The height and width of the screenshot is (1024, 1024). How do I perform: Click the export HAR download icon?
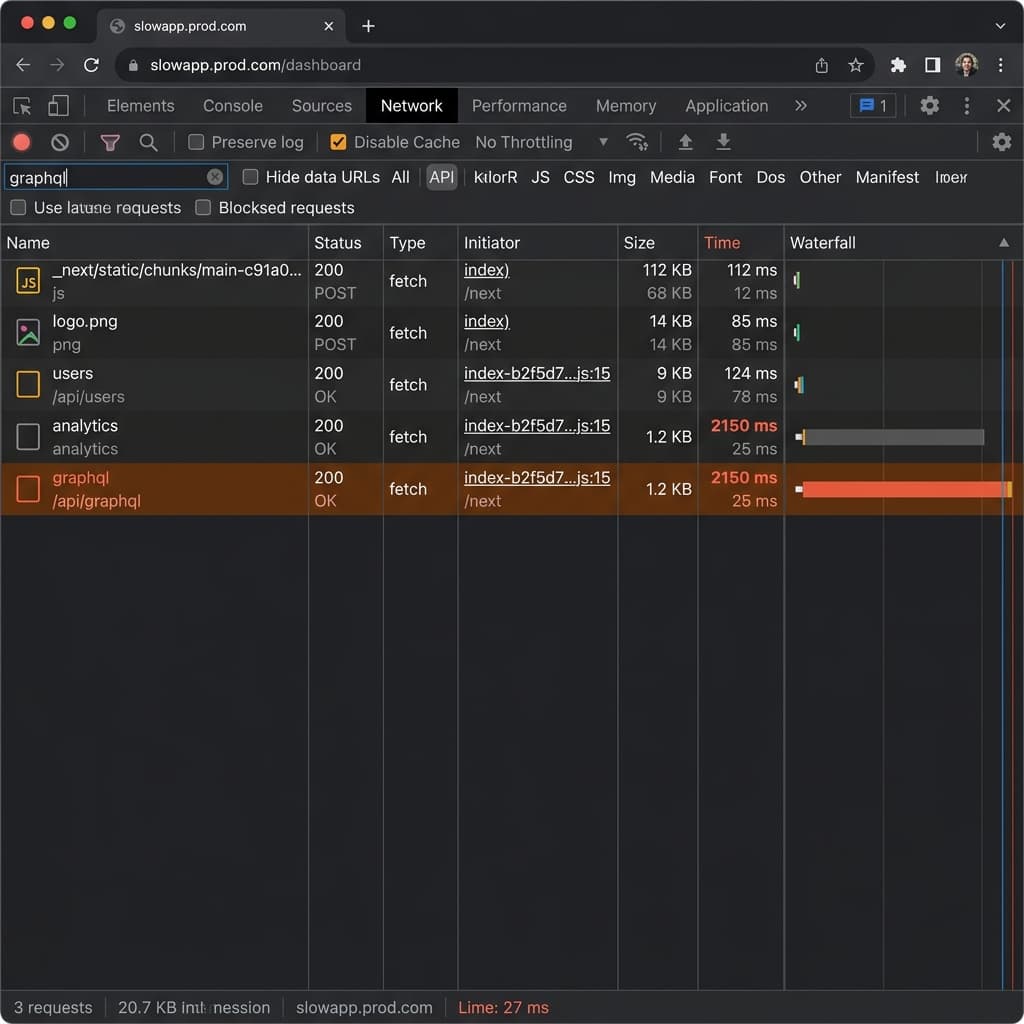click(723, 142)
